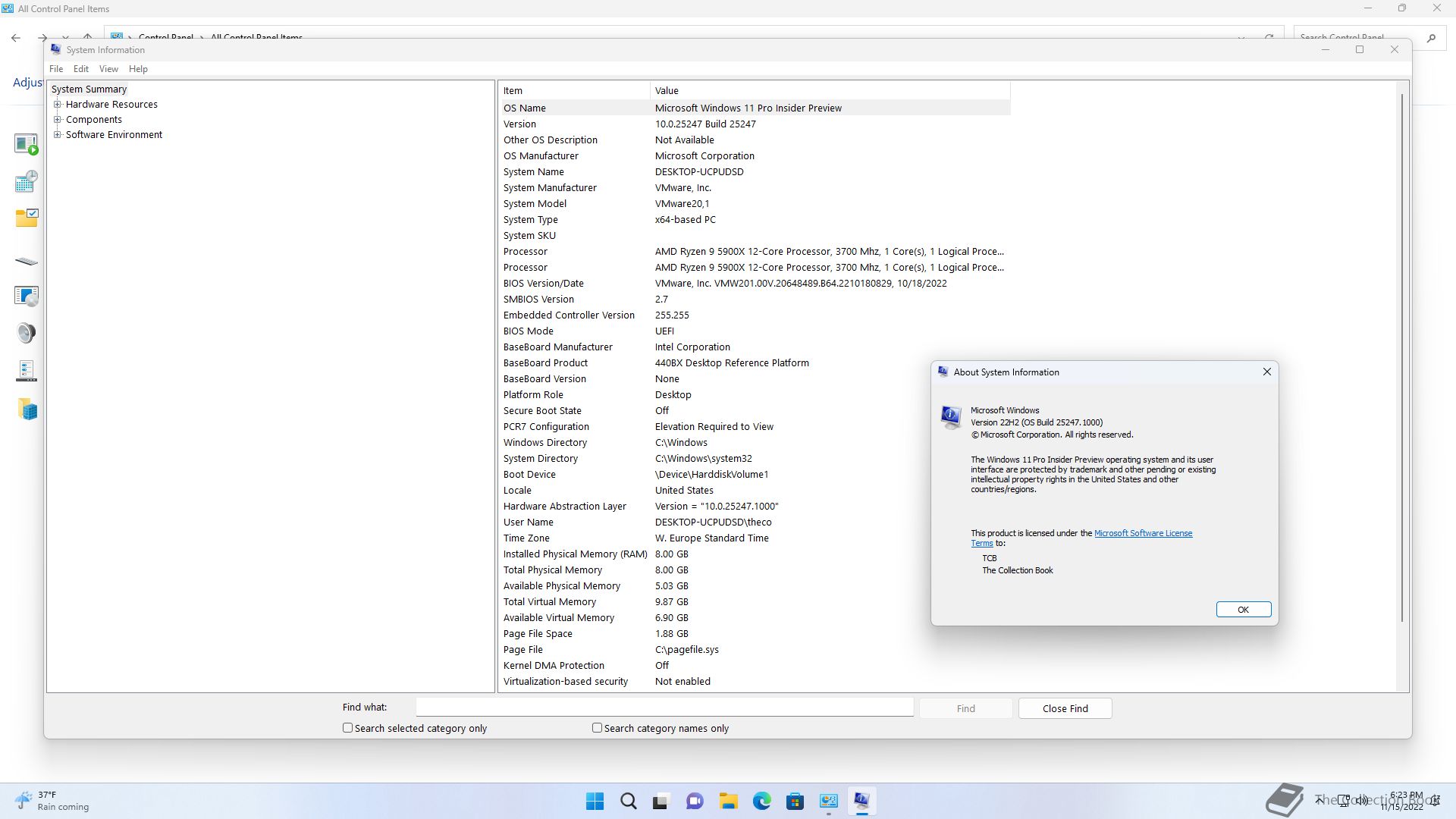Select Software Environment tree label
The width and height of the screenshot is (1456, 819).
click(x=114, y=135)
